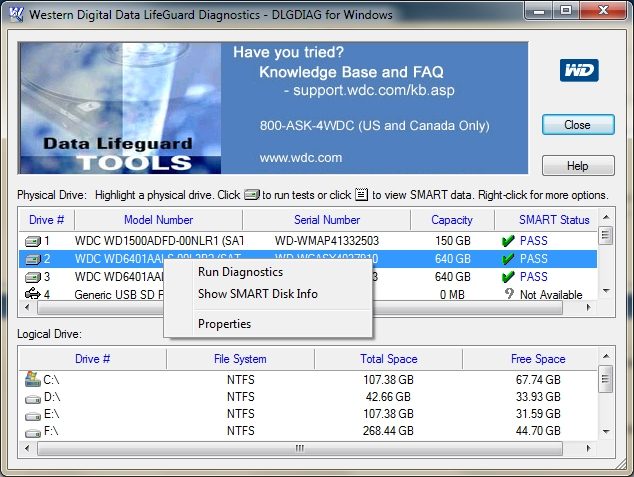Click serial number WD-WMAP41332503
The height and width of the screenshot is (477, 634).
(327, 241)
